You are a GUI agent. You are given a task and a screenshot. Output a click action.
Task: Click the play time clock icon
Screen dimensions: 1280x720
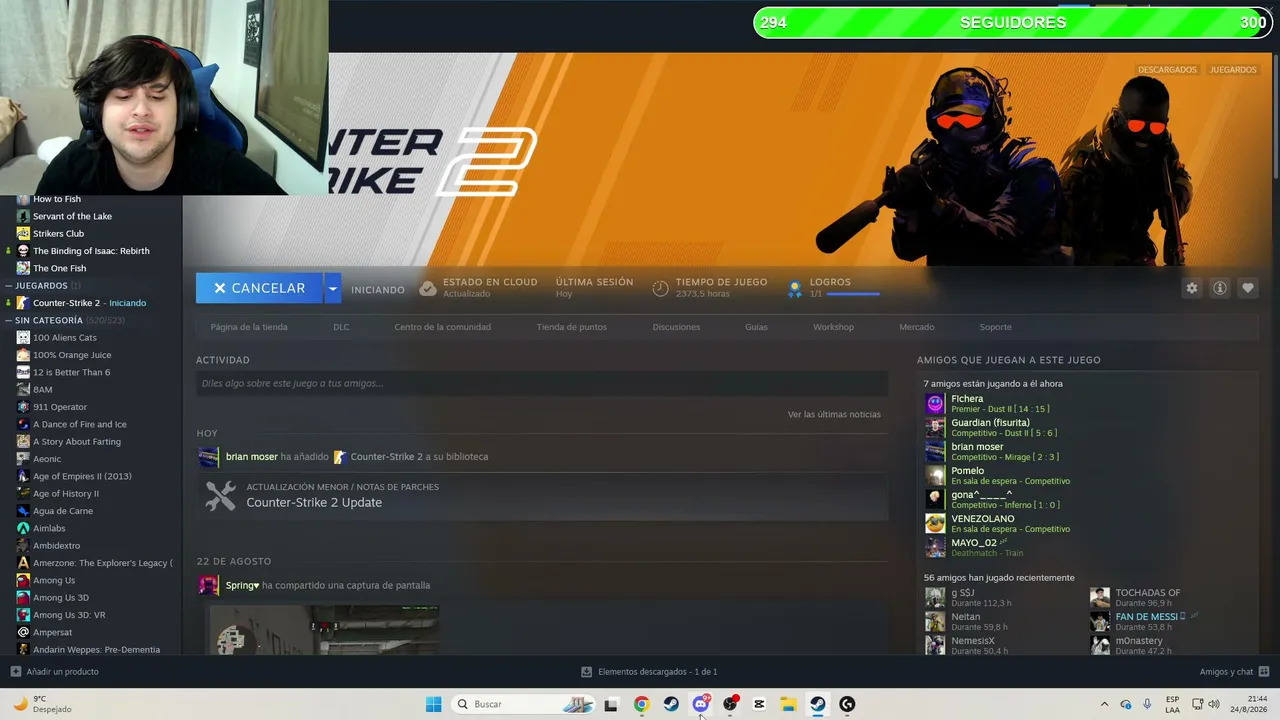[x=660, y=288]
